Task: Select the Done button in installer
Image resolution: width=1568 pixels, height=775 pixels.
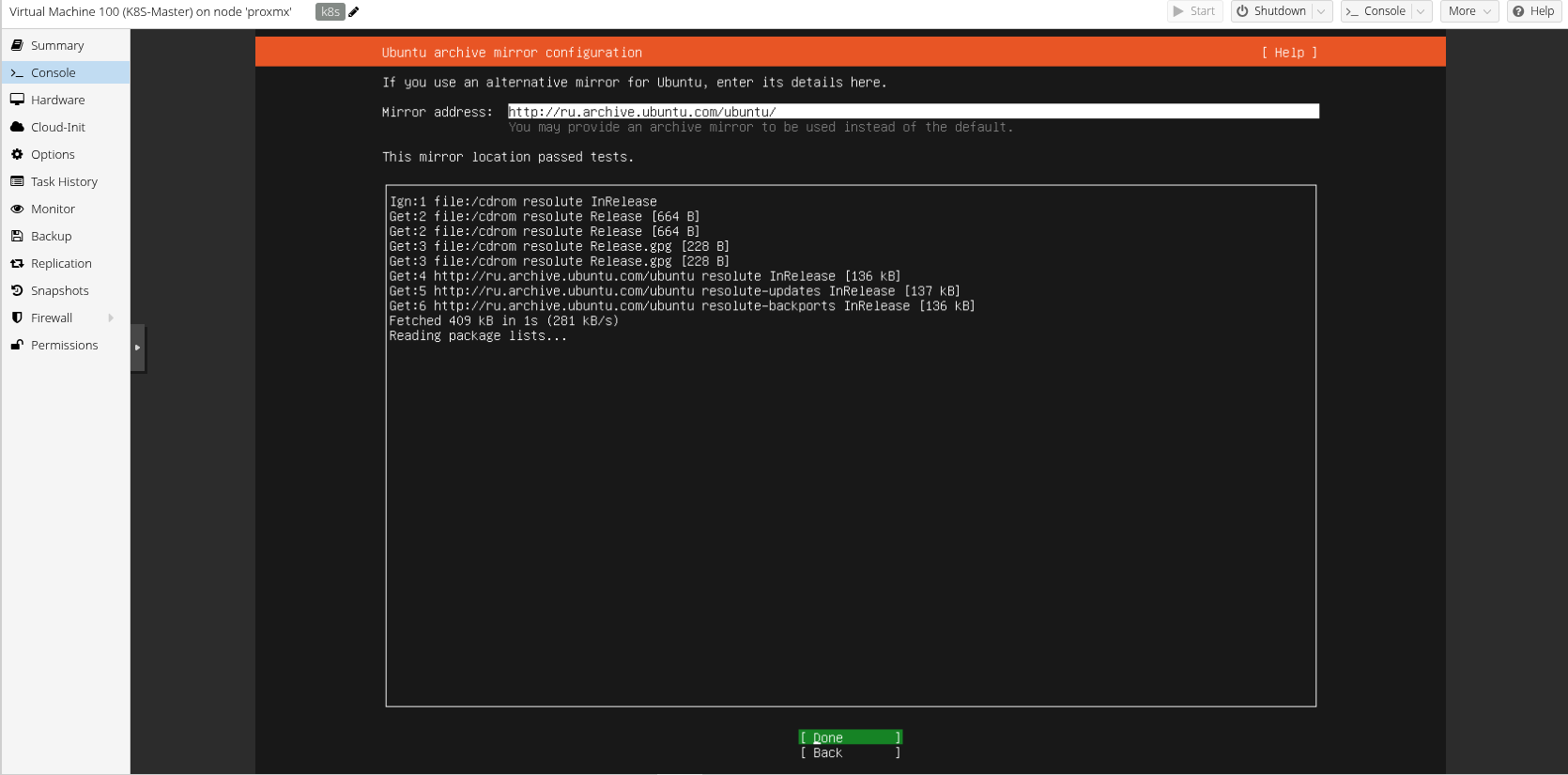Action: point(850,737)
